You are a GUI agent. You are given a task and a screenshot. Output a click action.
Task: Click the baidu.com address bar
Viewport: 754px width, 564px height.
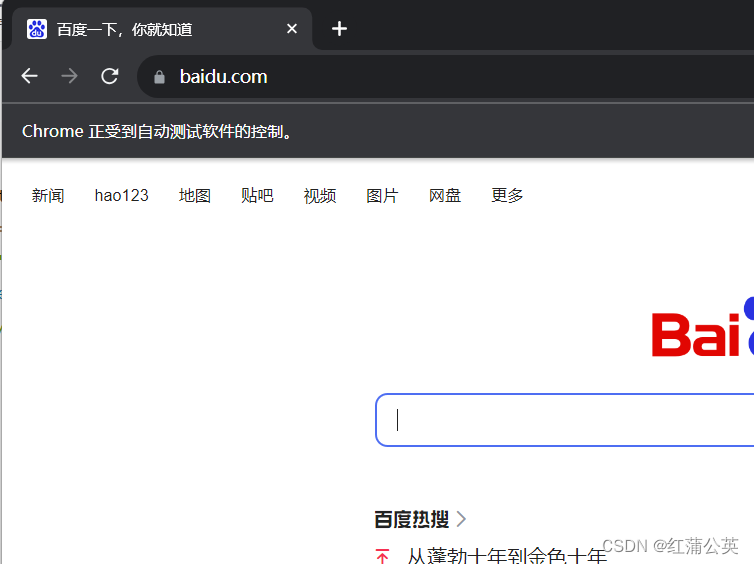[x=445, y=76]
